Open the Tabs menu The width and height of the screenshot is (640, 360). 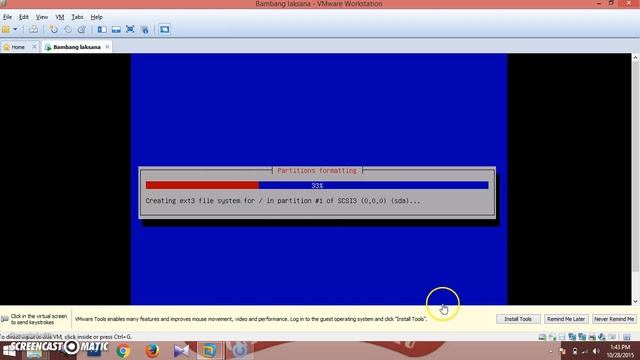tap(77, 17)
